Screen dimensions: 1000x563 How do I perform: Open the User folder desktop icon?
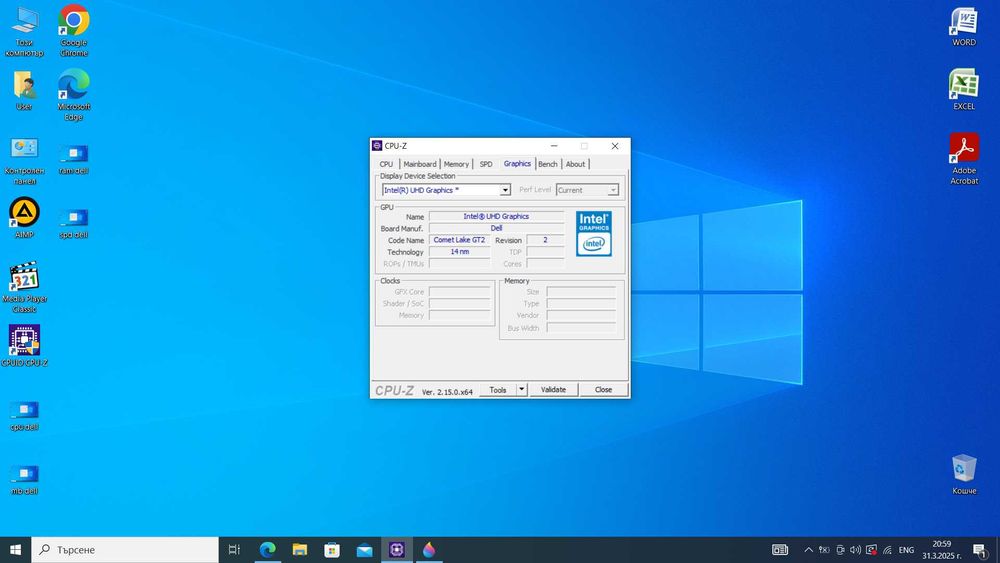tap(24, 91)
